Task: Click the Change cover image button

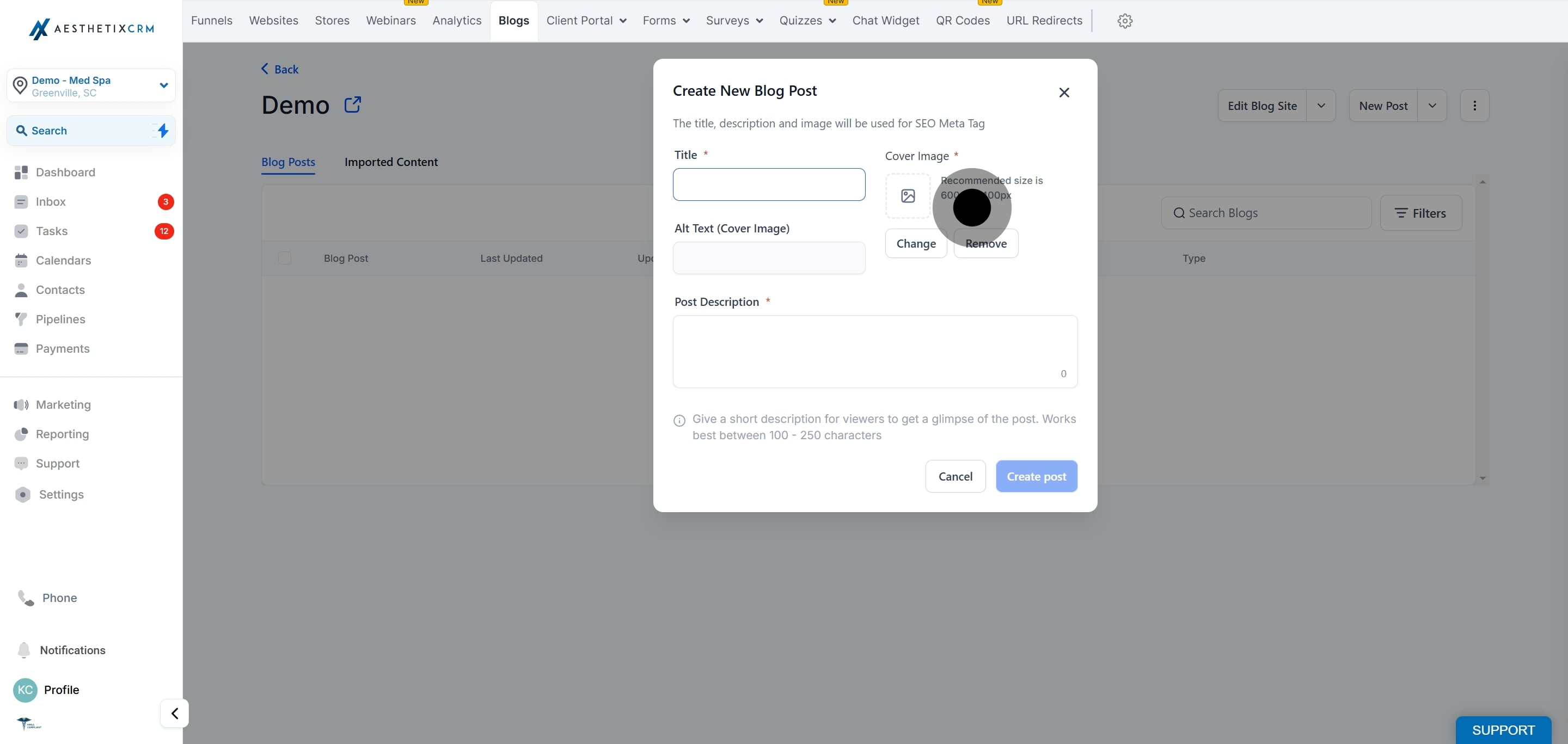Action: 915,243
